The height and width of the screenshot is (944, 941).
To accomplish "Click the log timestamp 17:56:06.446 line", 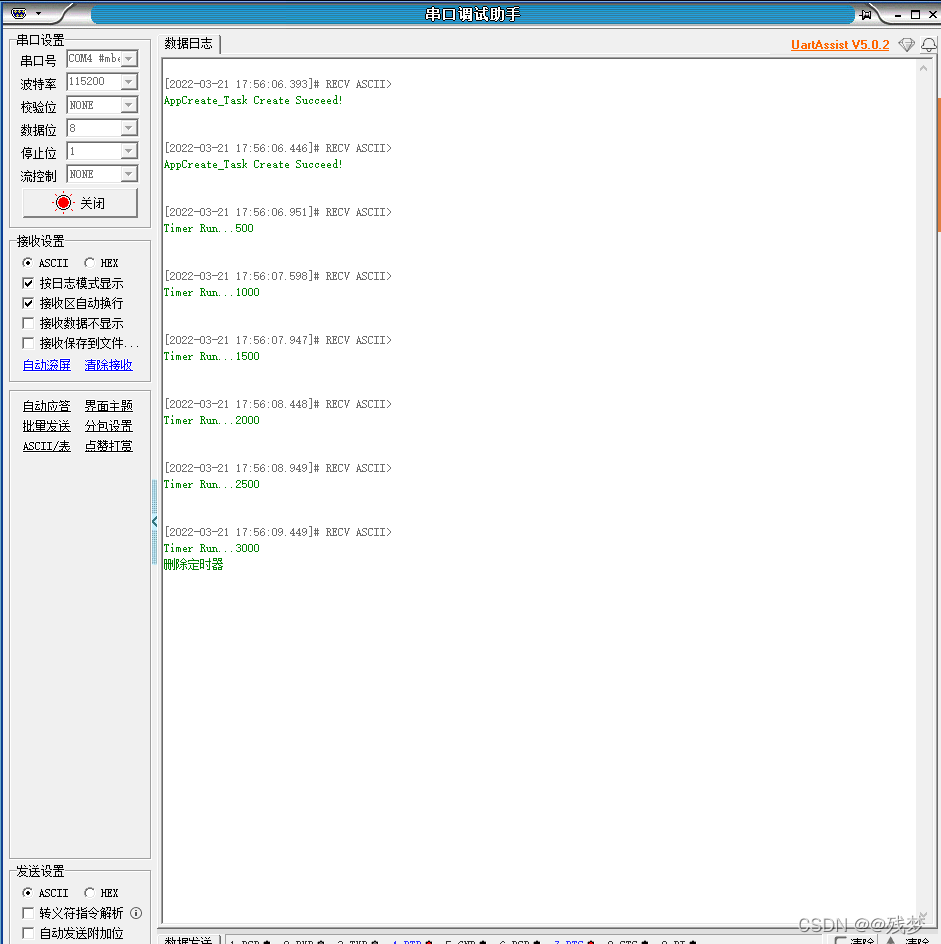I will pyautogui.click(x=278, y=148).
